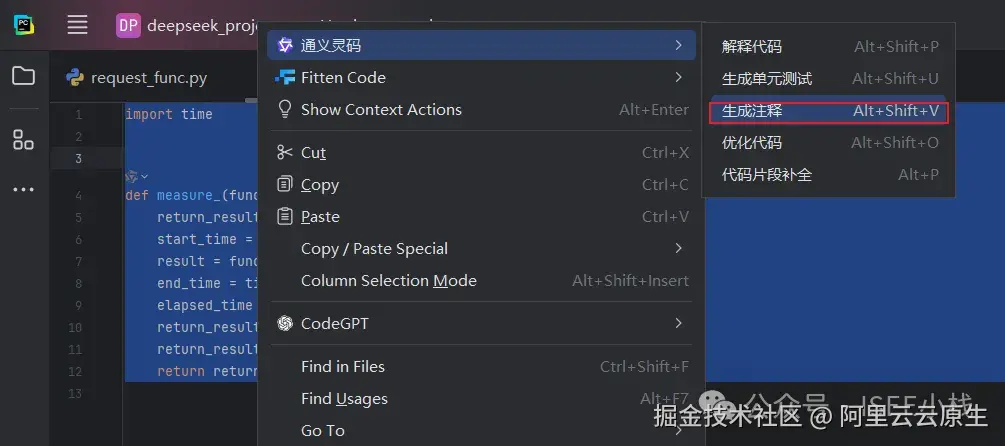Expand Copy / Paste Special submenu
This screenshot has height=446, width=1005.
pyautogui.click(x=678, y=248)
